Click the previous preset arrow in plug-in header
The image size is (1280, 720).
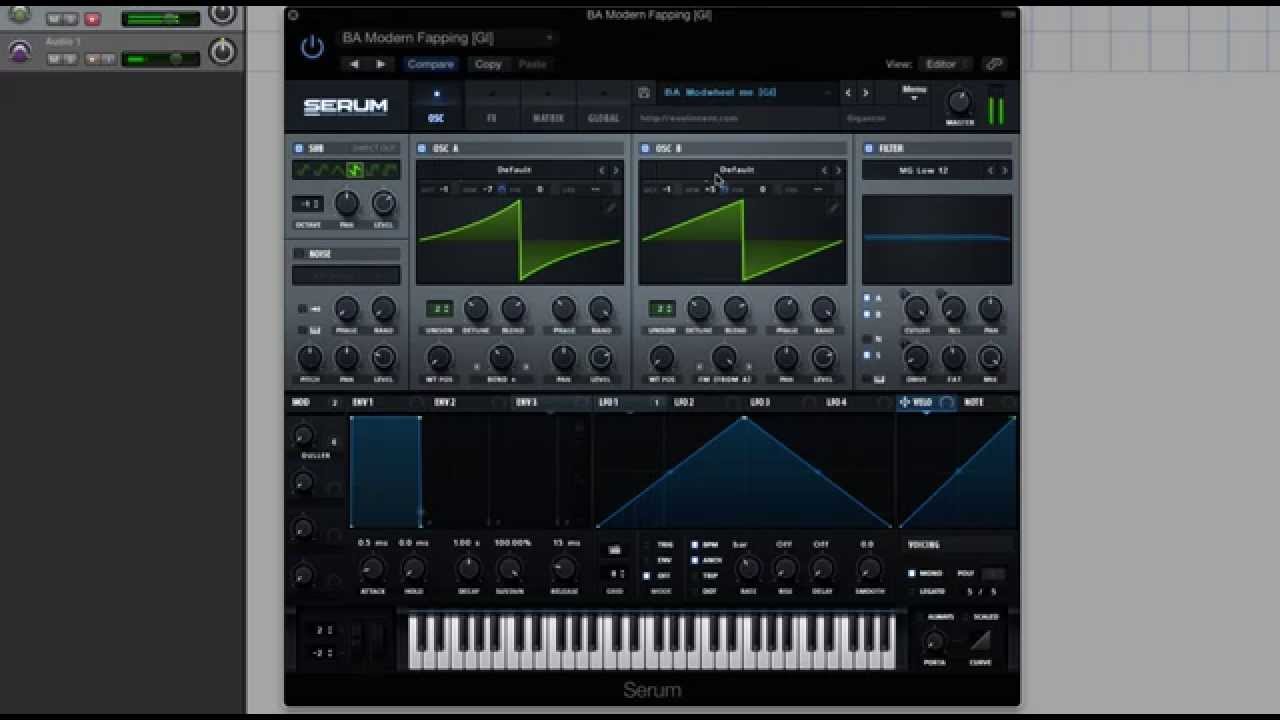click(354, 64)
